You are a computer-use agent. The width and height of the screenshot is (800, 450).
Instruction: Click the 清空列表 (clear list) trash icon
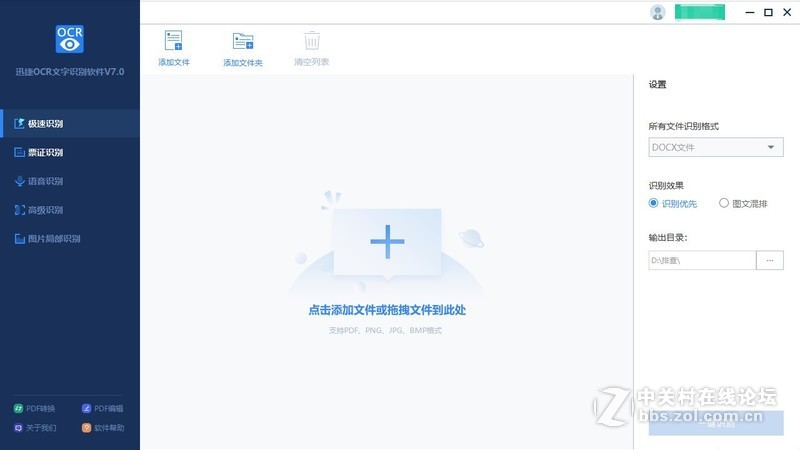pos(312,40)
